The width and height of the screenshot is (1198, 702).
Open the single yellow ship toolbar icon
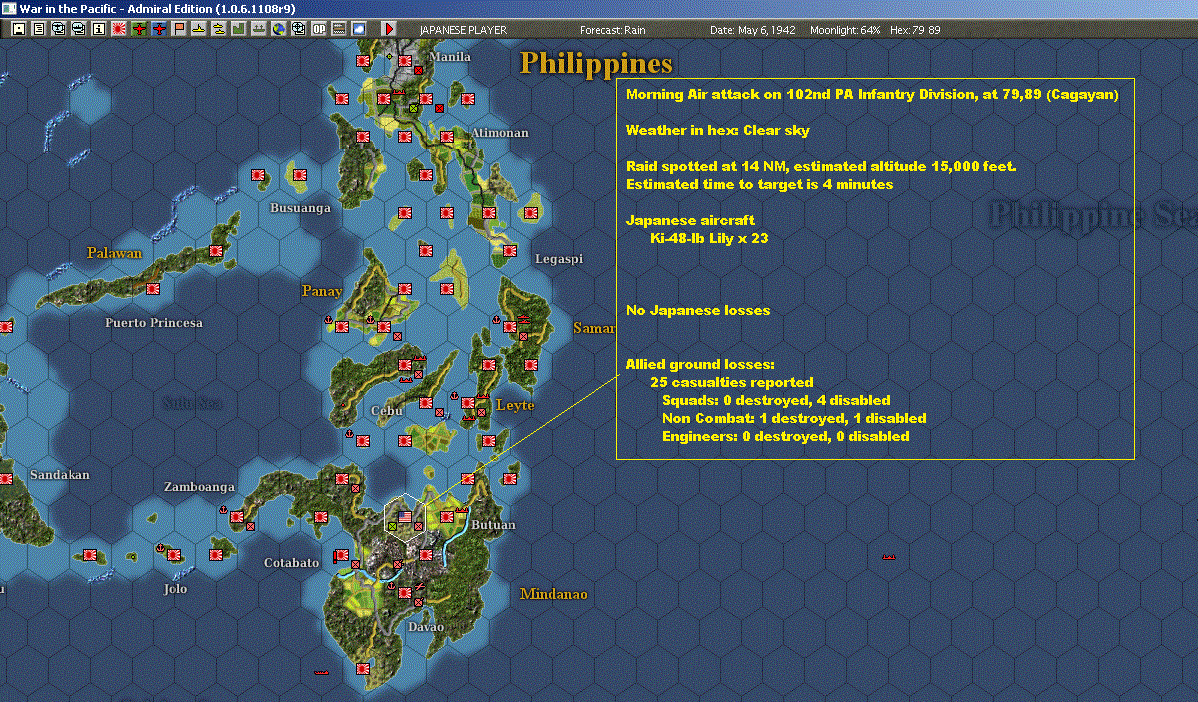[199, 29]
